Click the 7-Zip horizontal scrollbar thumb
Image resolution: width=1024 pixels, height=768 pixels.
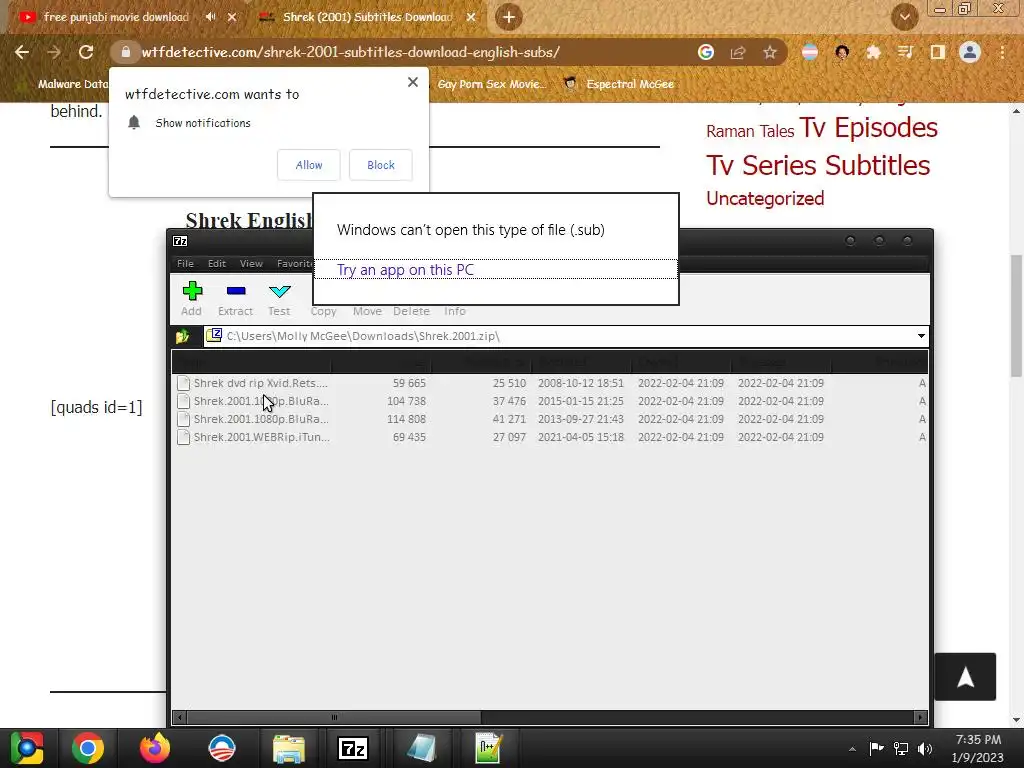334,717
